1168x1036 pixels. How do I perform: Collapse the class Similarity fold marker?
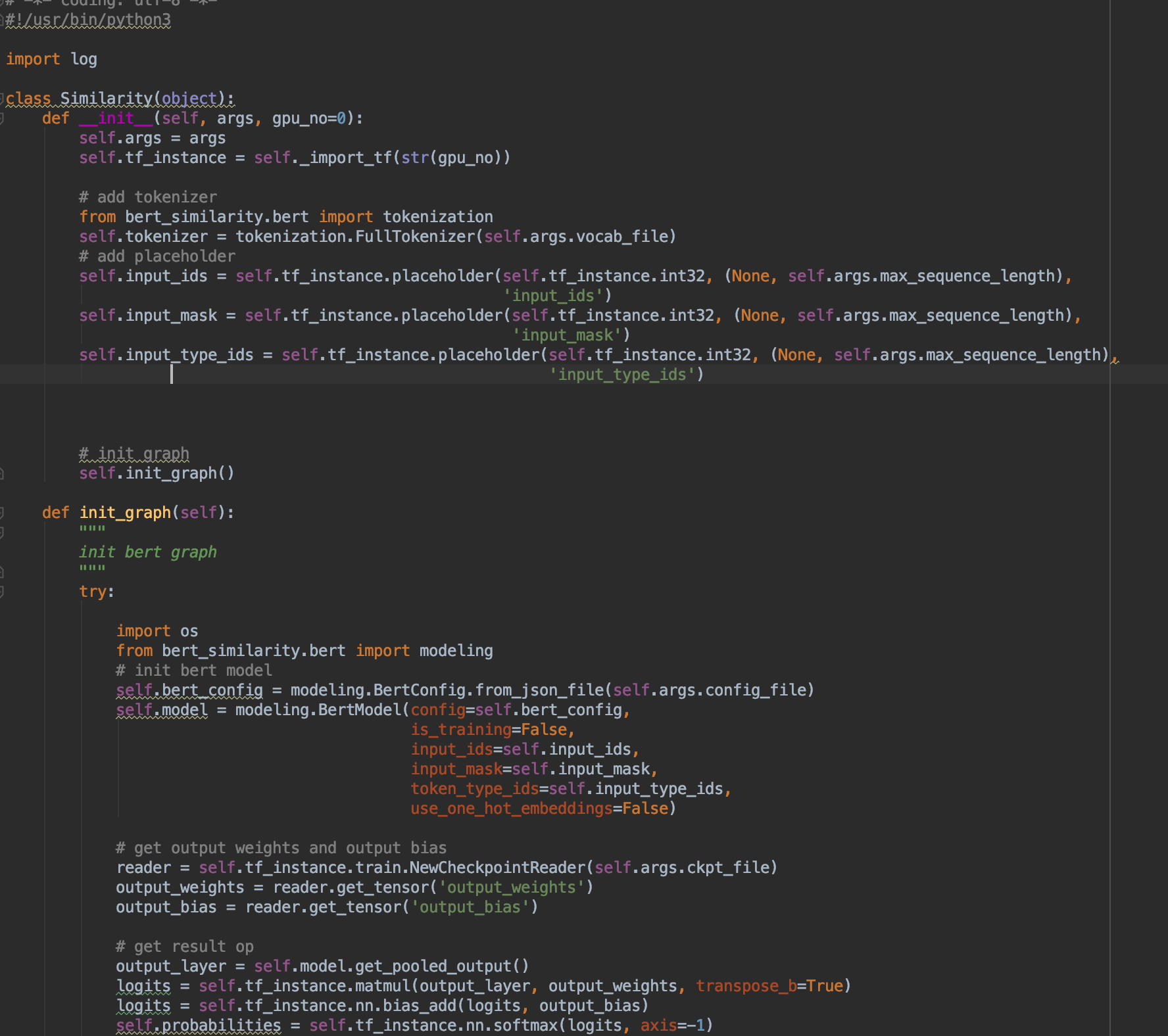(2, 99)
